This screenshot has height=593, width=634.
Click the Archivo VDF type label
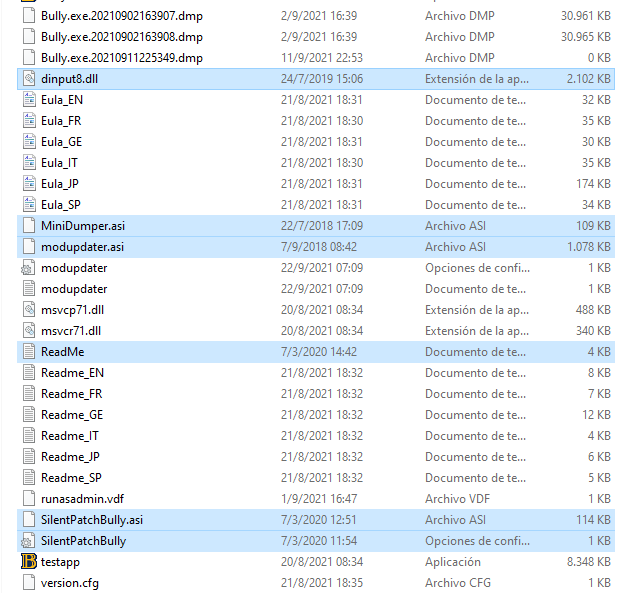(457, 499)
